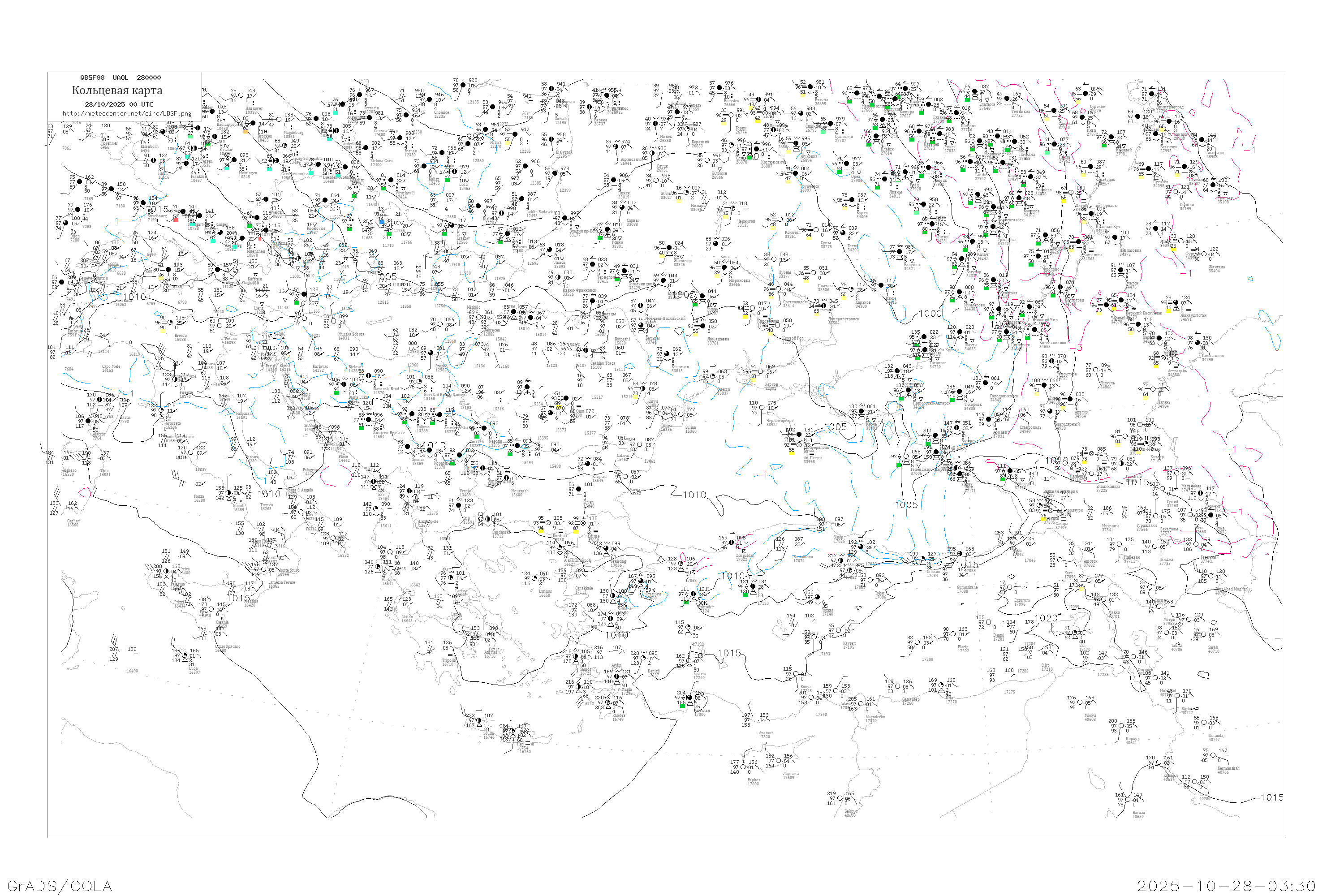Click the Zonguldak station half-filled circle

732,543
